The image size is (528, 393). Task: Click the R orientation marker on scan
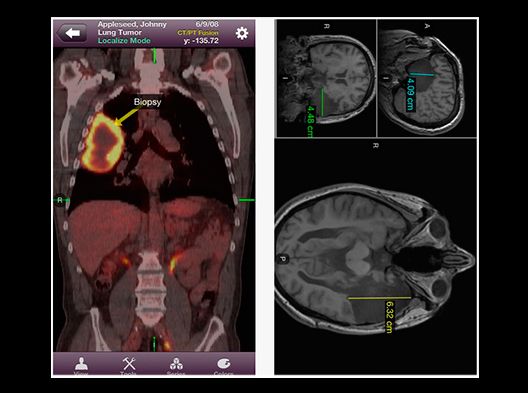point(60,200)
